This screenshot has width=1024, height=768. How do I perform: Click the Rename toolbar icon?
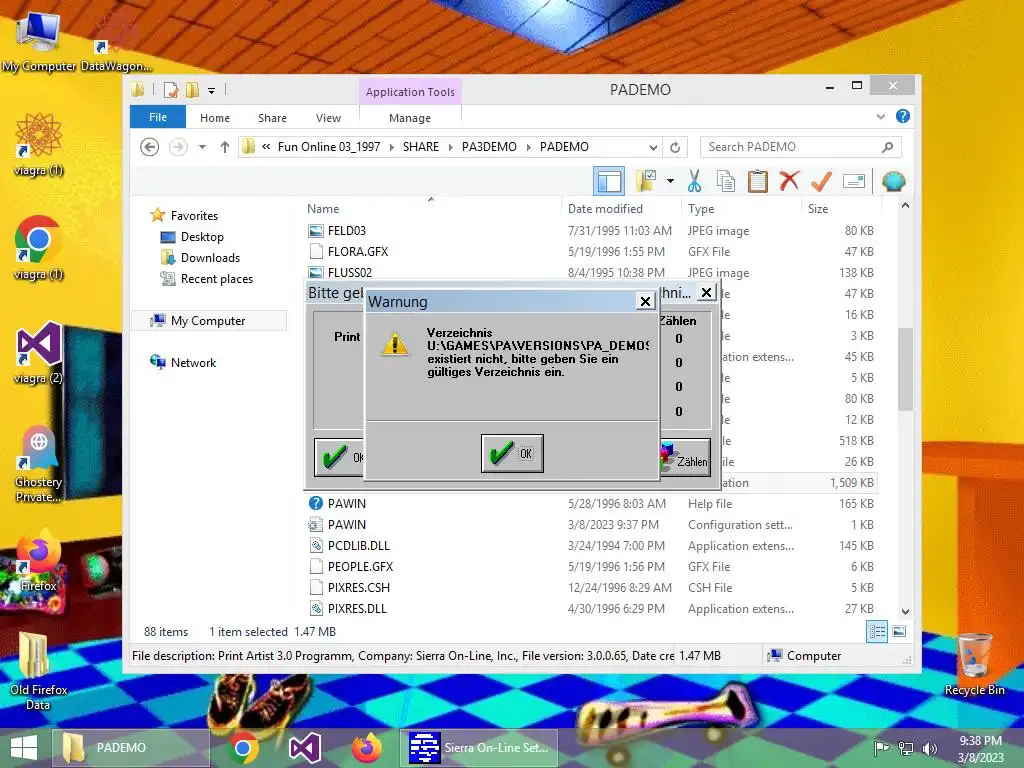coord(854,181)
